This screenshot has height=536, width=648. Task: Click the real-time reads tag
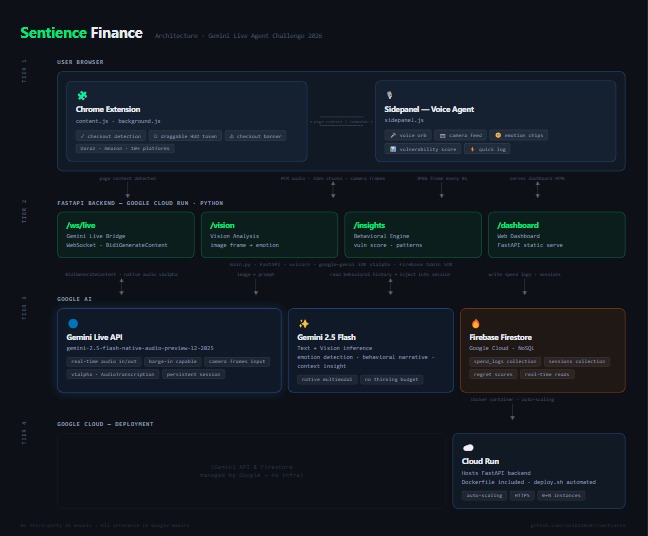[x=547, y=374]
